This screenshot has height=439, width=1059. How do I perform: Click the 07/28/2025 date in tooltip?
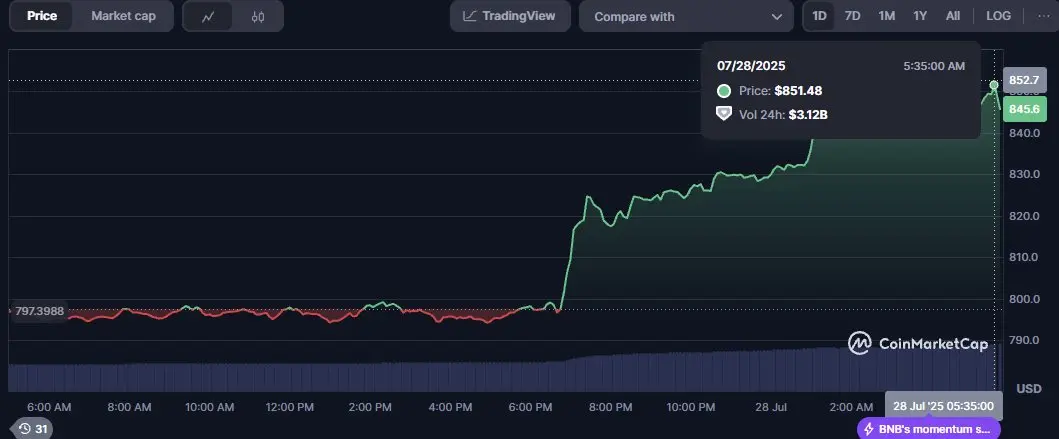pyautogui.click(x=751, y=66)
